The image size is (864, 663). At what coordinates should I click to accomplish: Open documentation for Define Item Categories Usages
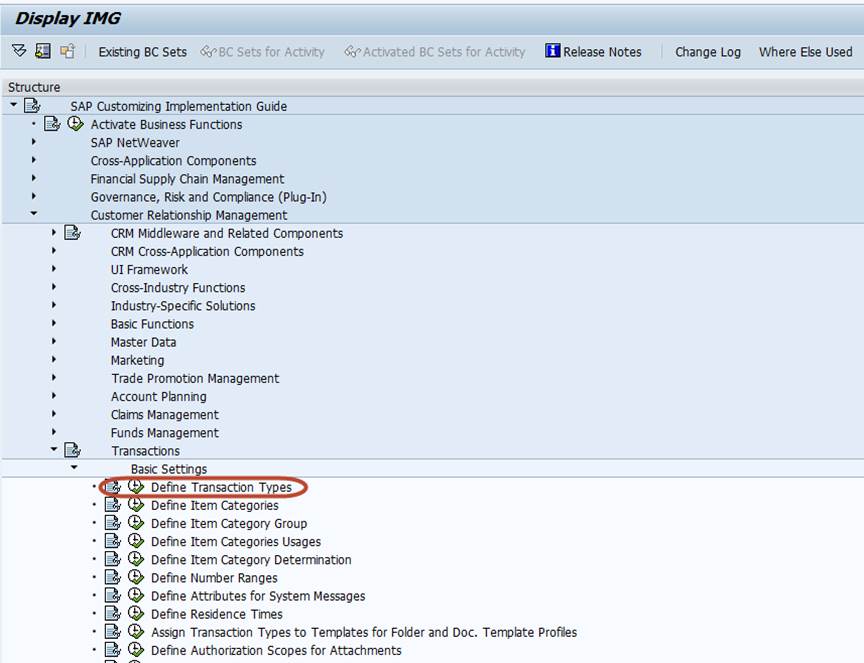[x=113, y=541]
